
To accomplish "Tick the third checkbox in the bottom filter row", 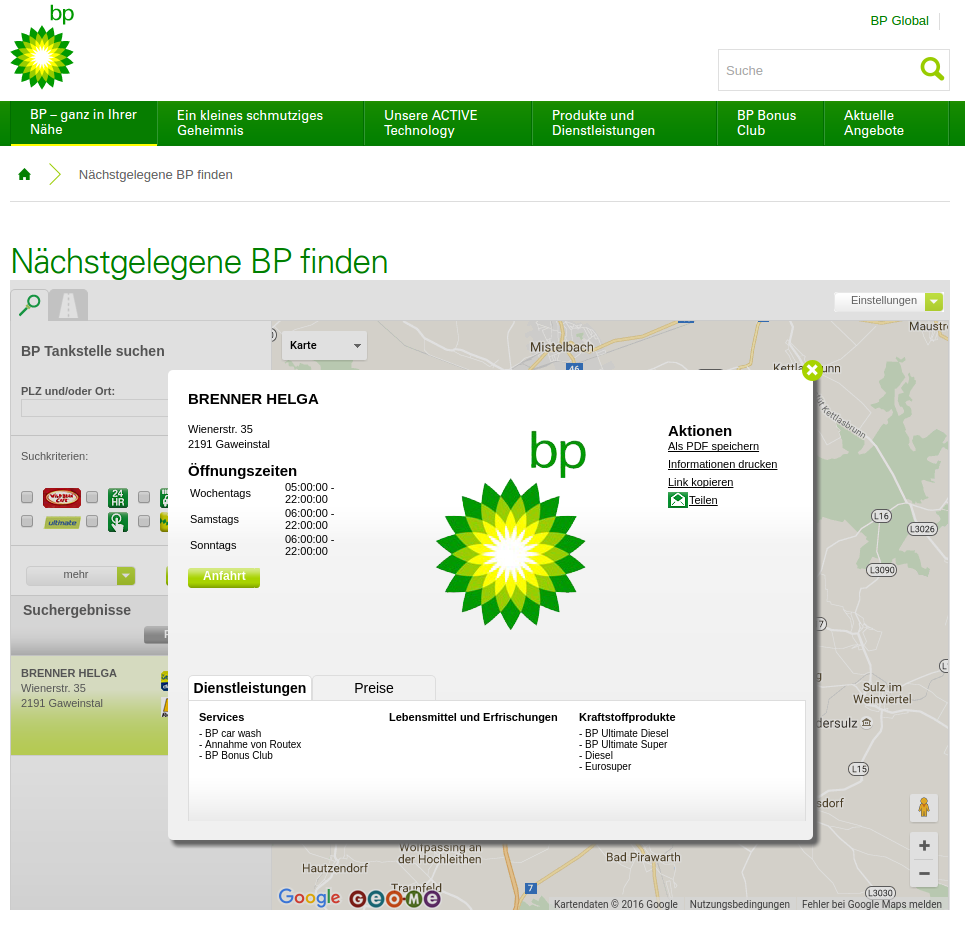I will pos(144,522).
